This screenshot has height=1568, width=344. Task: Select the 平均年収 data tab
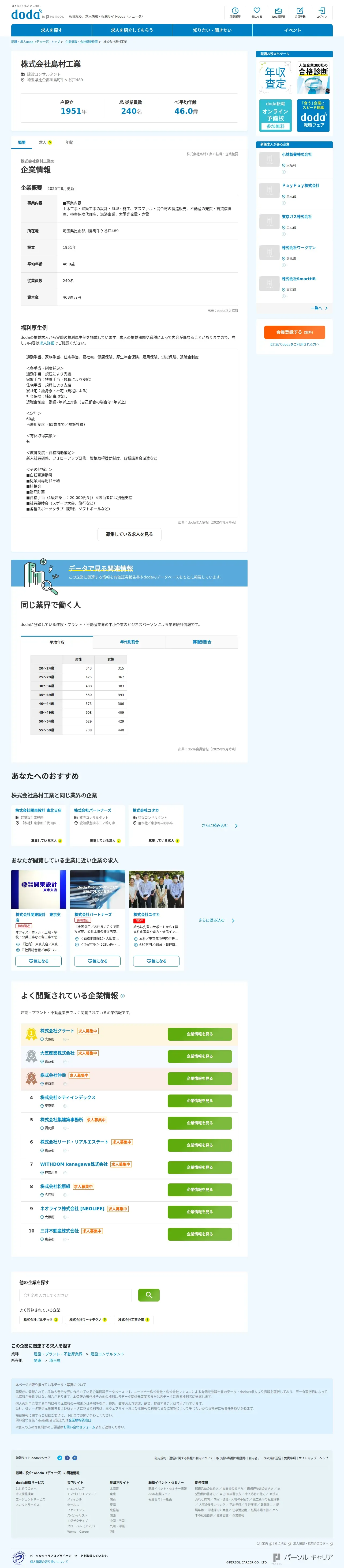pyautogui.click(x=57, y=642)
